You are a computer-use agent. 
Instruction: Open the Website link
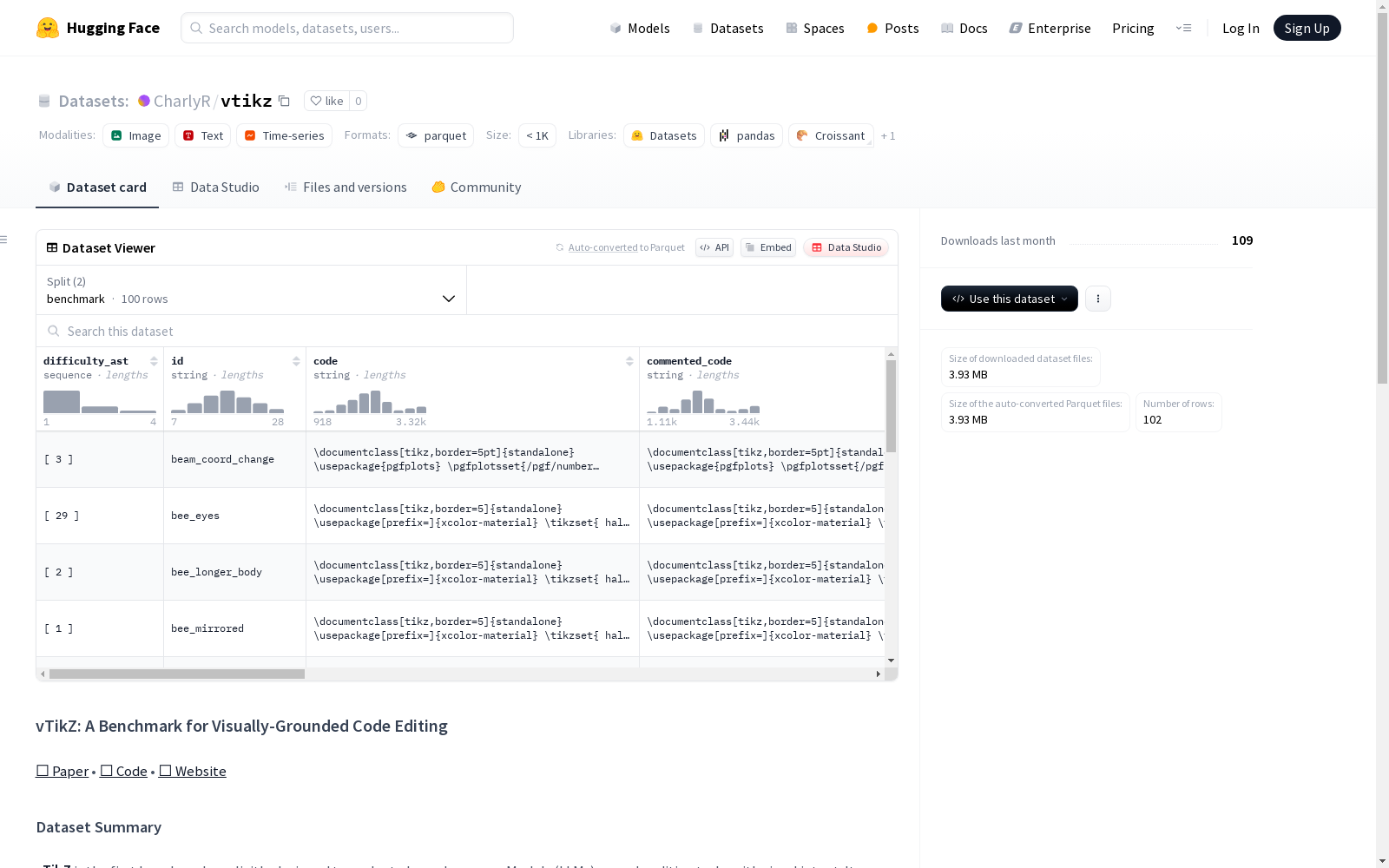click(x=193, y=771)
